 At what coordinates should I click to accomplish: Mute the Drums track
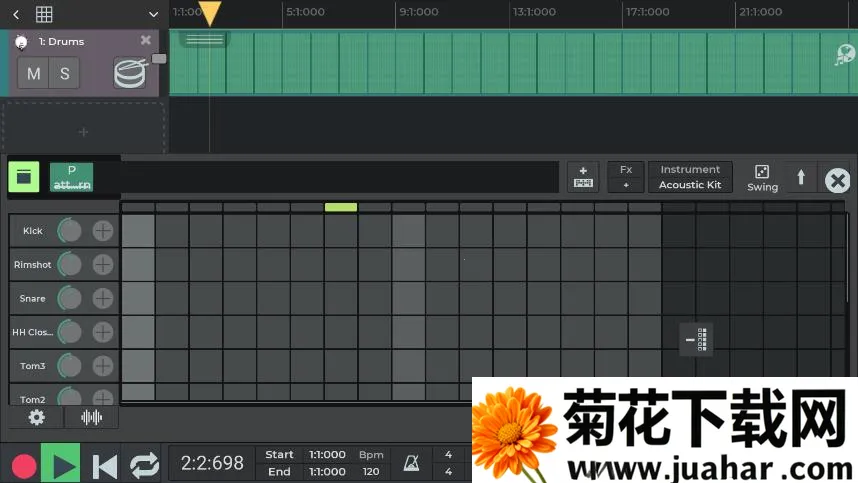tap(33, 73)
